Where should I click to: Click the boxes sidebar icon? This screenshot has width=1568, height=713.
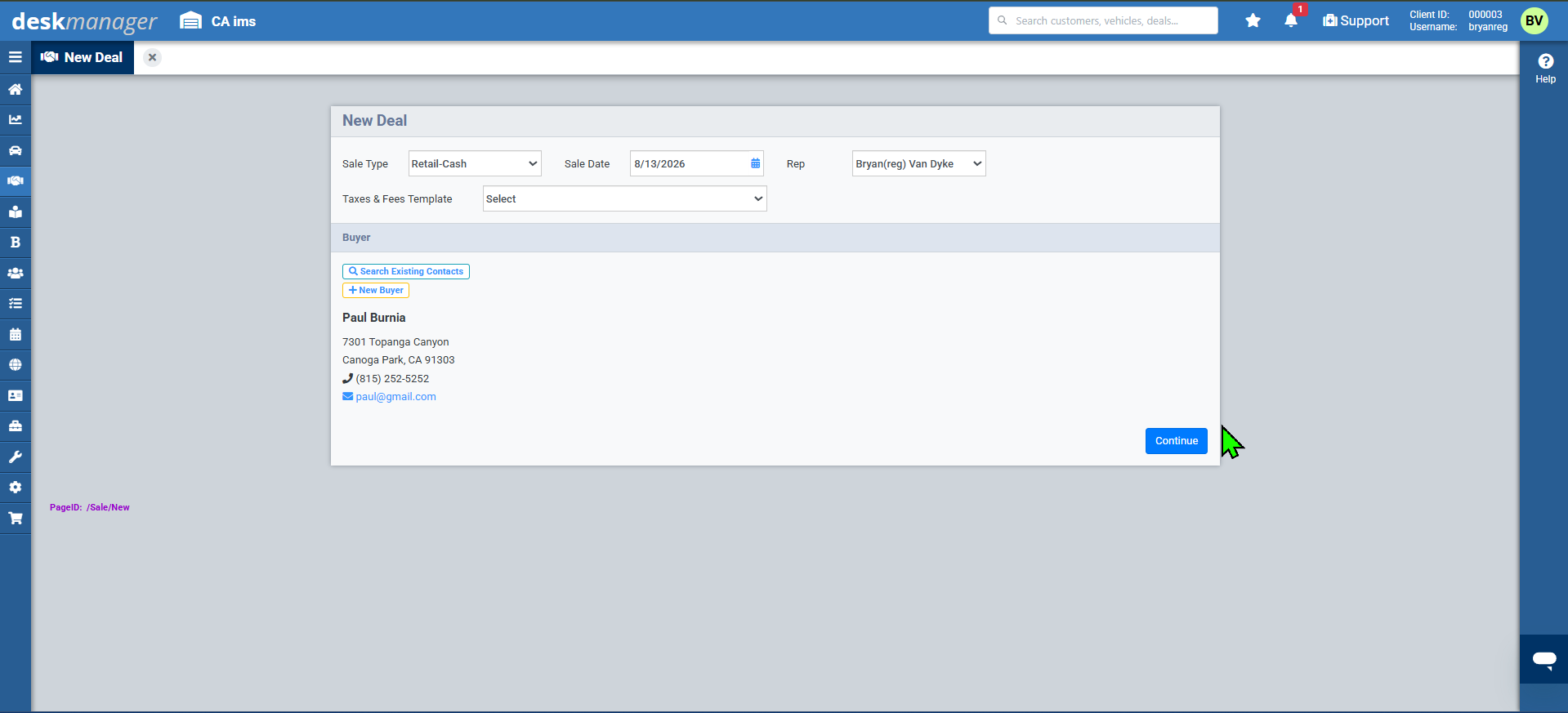click(15, 212)
